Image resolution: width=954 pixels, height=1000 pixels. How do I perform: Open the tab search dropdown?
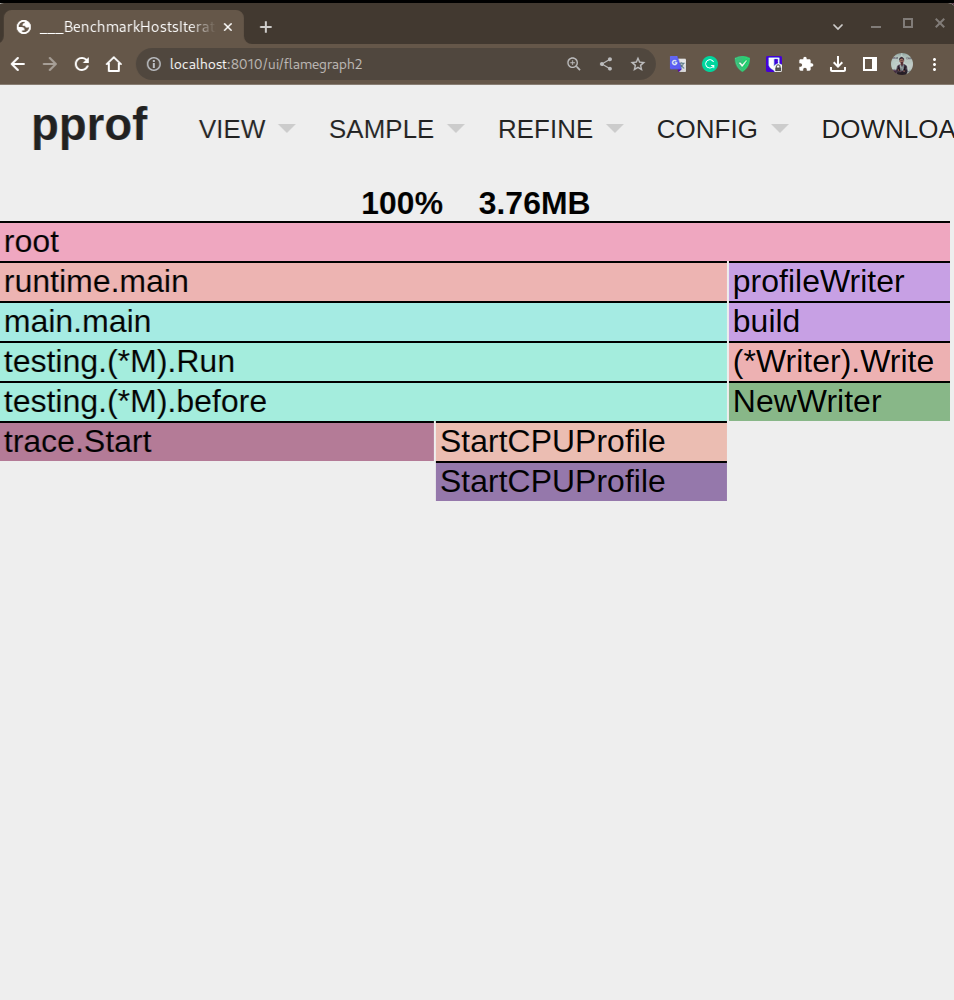click(838, 27)
